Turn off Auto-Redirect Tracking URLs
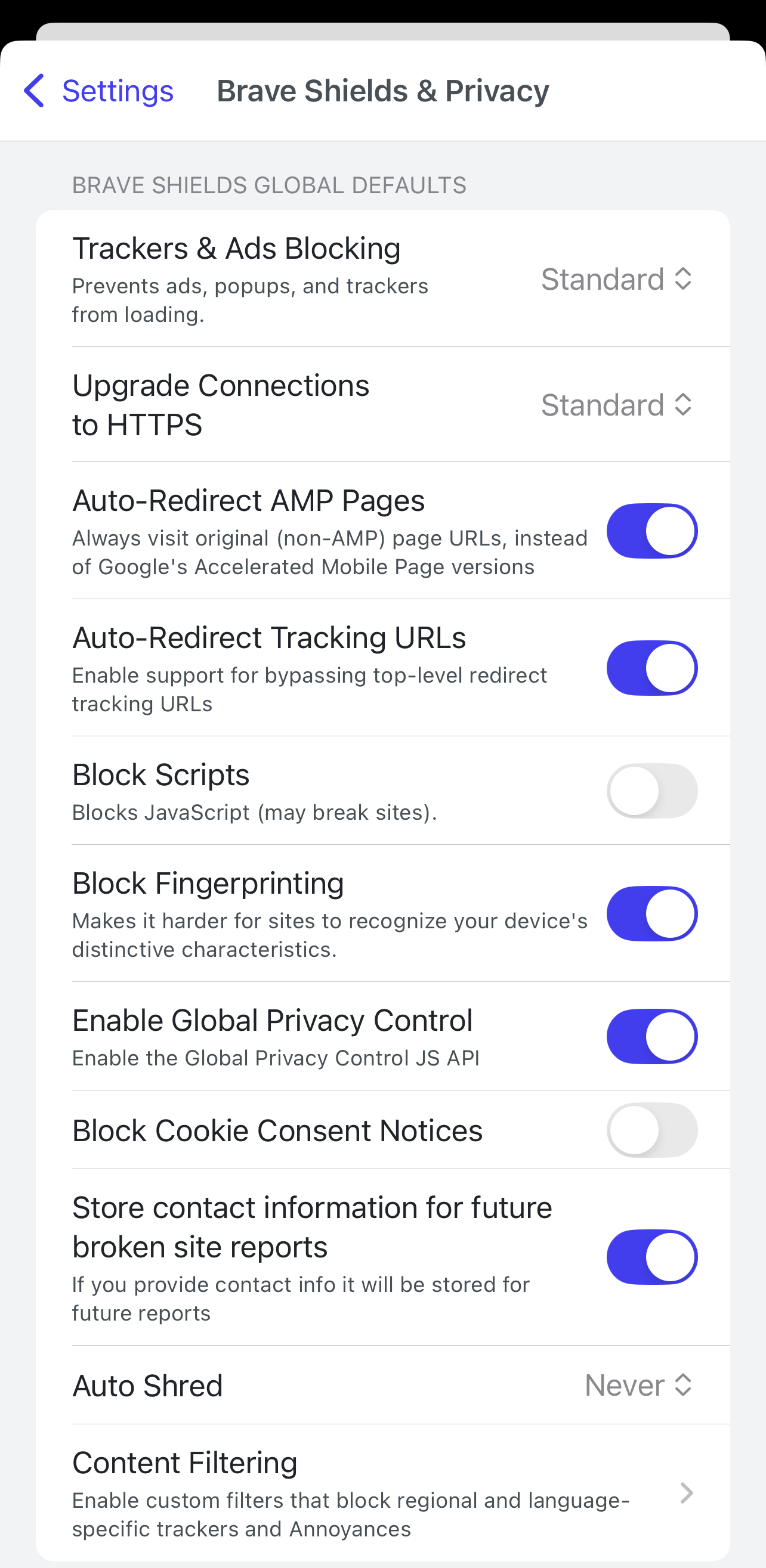 click(651, 668)
